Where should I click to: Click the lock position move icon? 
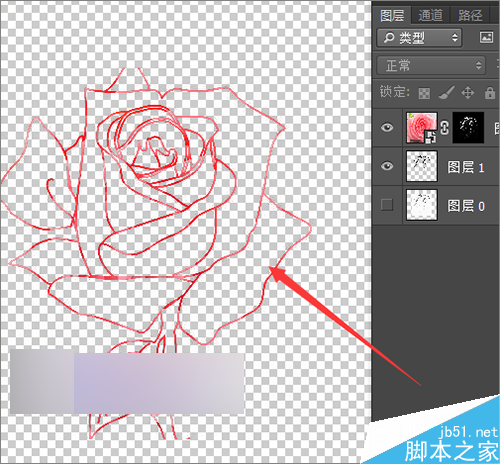468,93
